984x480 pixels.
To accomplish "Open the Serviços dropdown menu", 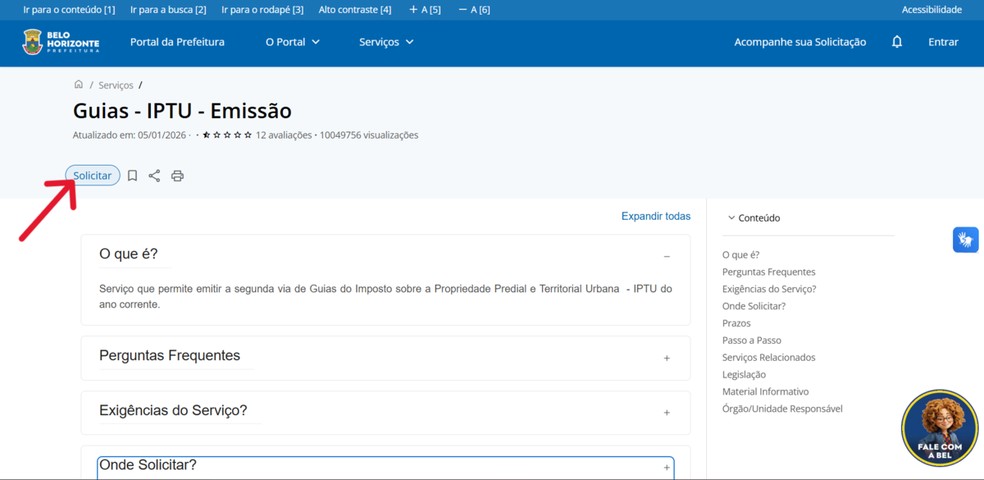I will (x=386, y=42).
